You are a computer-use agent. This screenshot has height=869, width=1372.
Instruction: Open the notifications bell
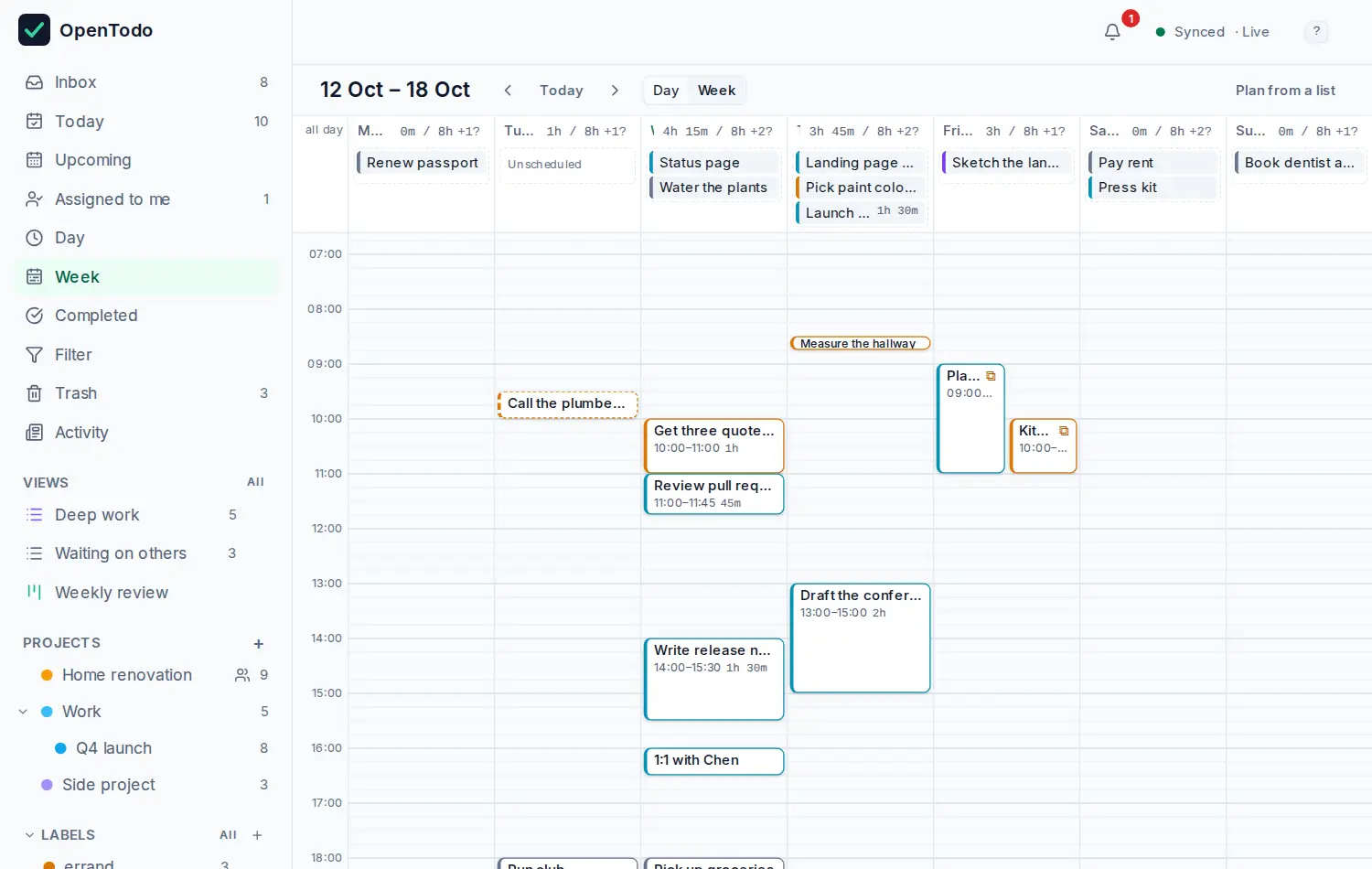[x=1112, y=32]
